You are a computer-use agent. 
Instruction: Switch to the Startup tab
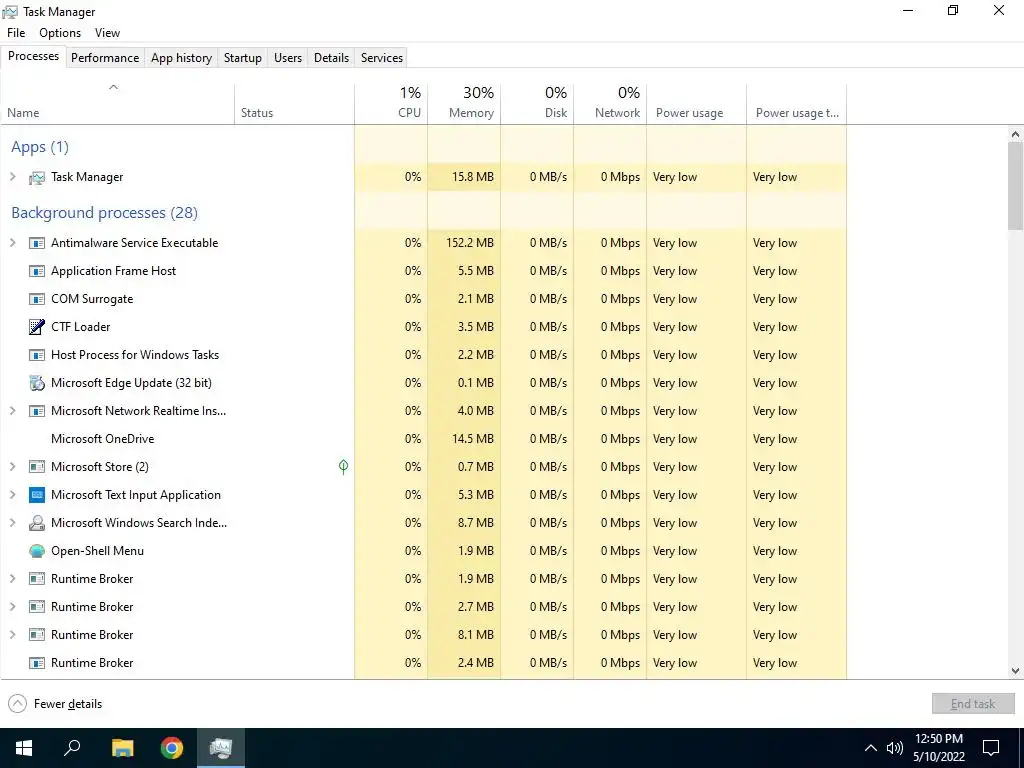pos(243,57)
